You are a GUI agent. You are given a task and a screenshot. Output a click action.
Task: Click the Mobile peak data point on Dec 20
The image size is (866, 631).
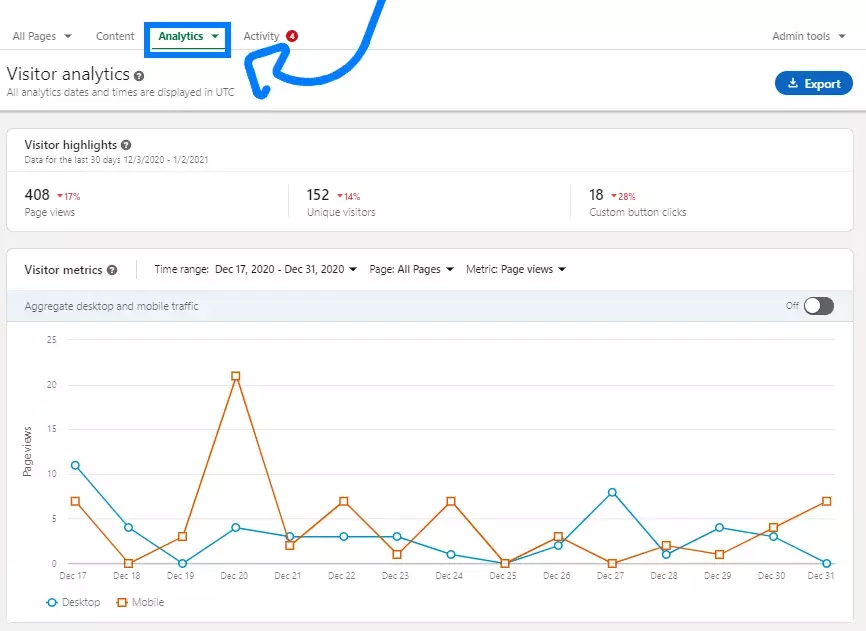[x=235, y=376]
